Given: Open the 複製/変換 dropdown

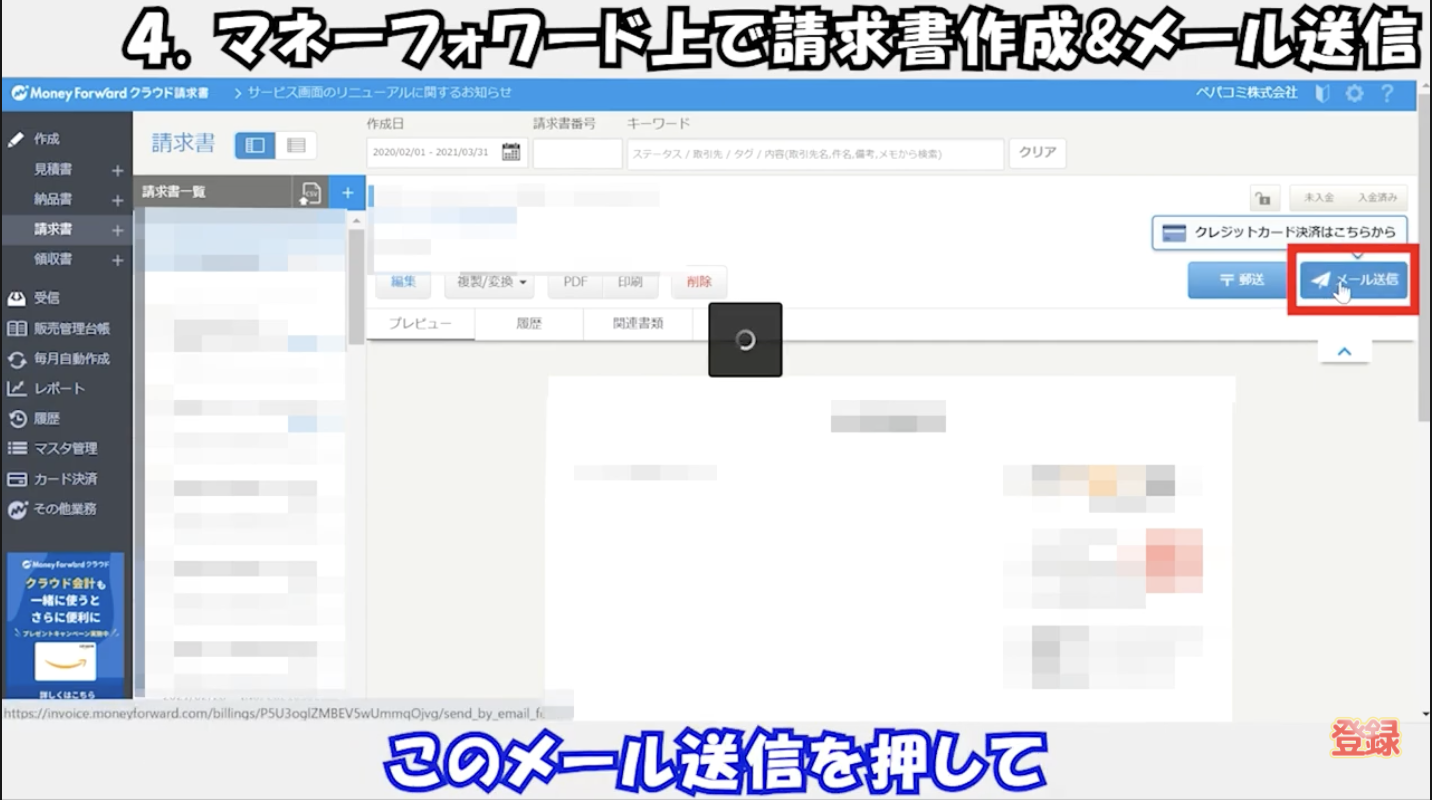Looking at the screenshot, I should 489,283.
